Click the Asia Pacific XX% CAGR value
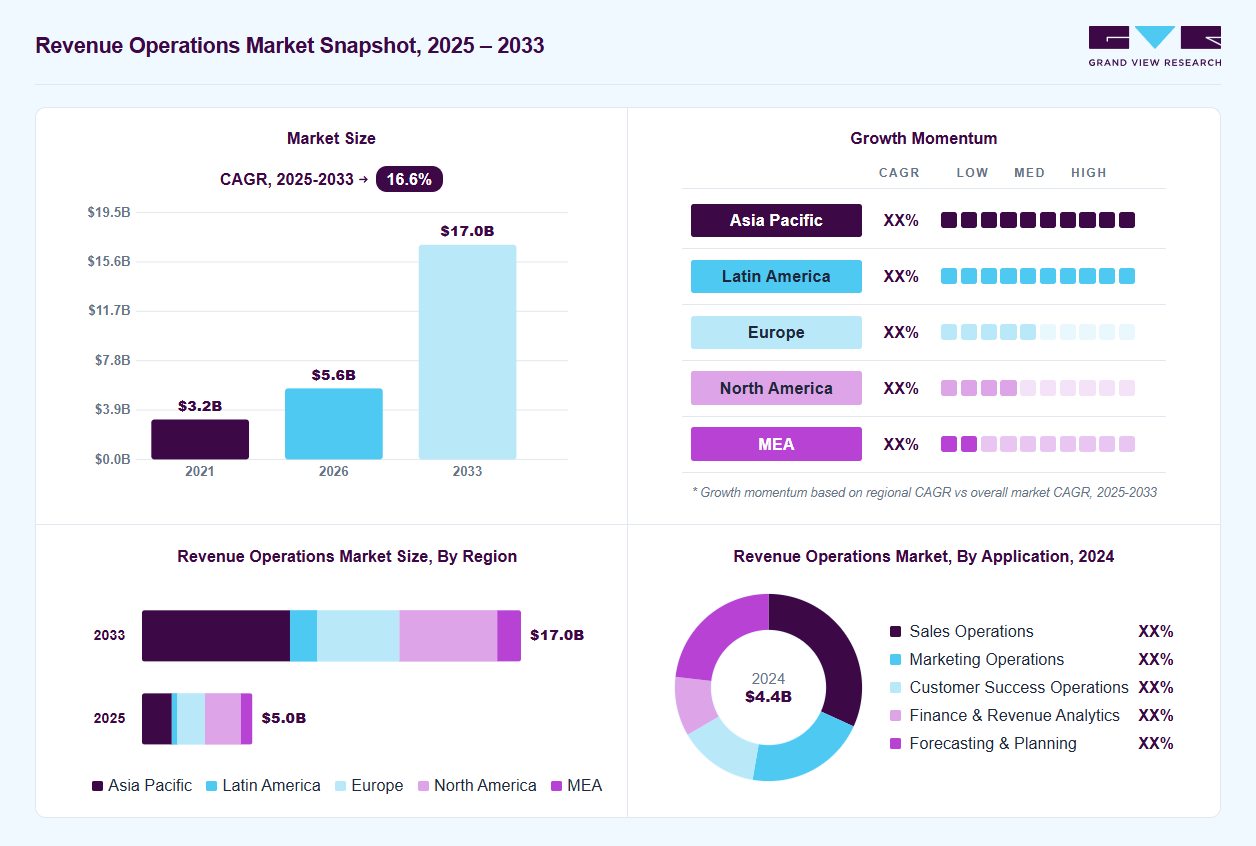The width and height of the screenshot is (1256, 846). (901, 220)
